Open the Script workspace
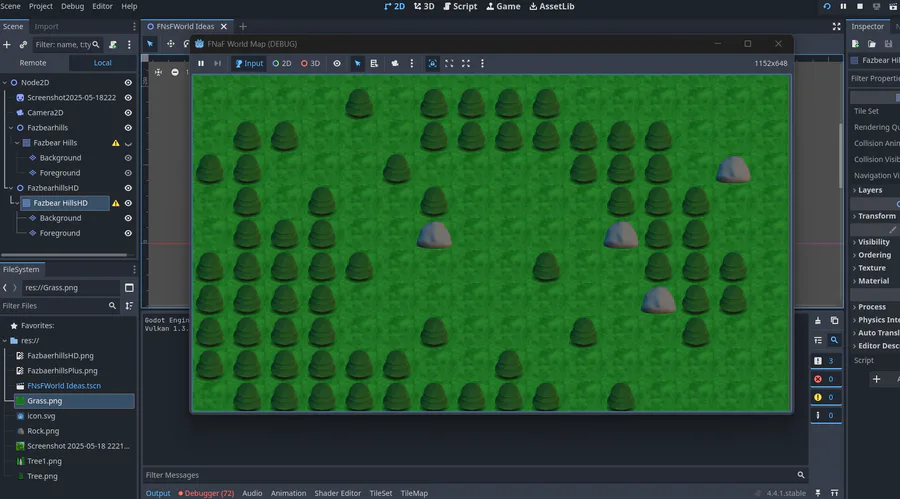The image size is (900, 499). tap(460, 6)
